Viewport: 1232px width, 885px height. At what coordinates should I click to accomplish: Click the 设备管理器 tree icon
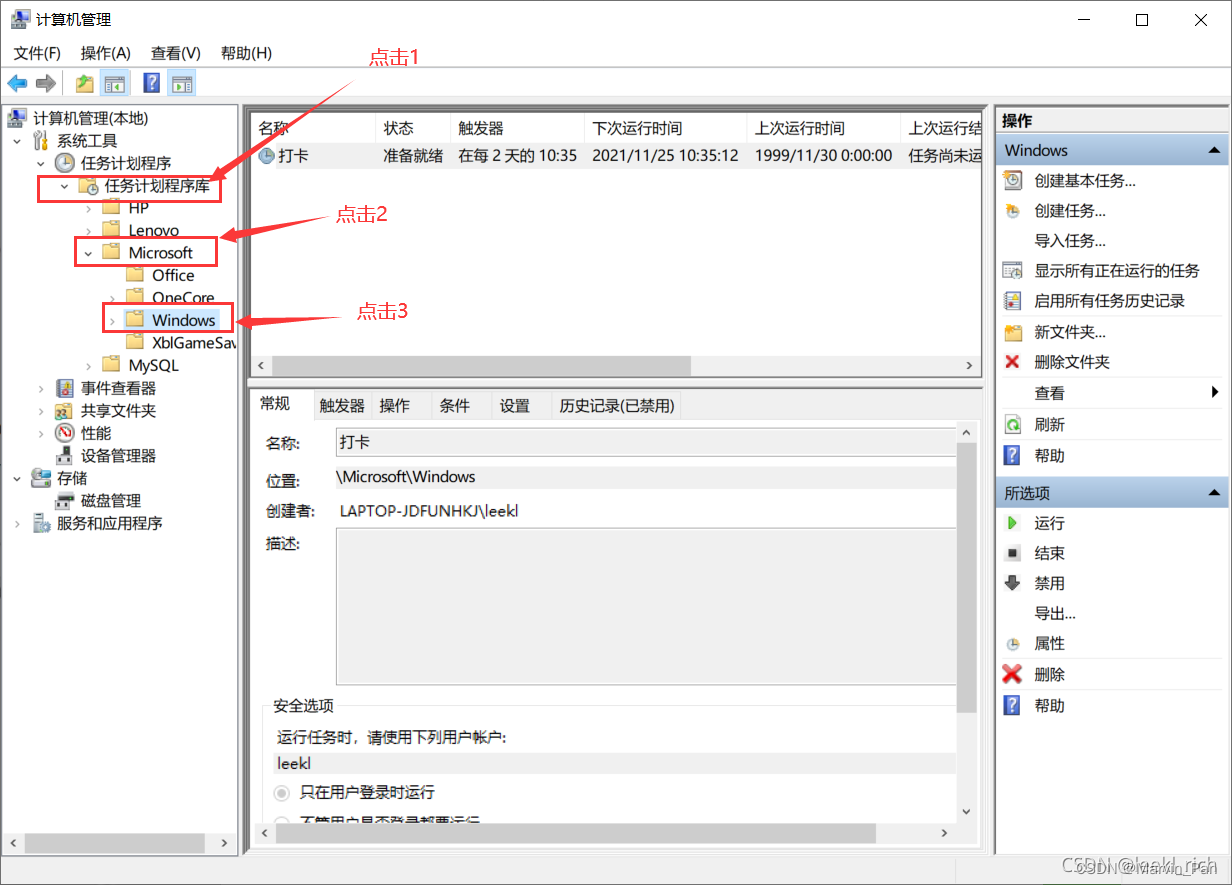(65, 456)
